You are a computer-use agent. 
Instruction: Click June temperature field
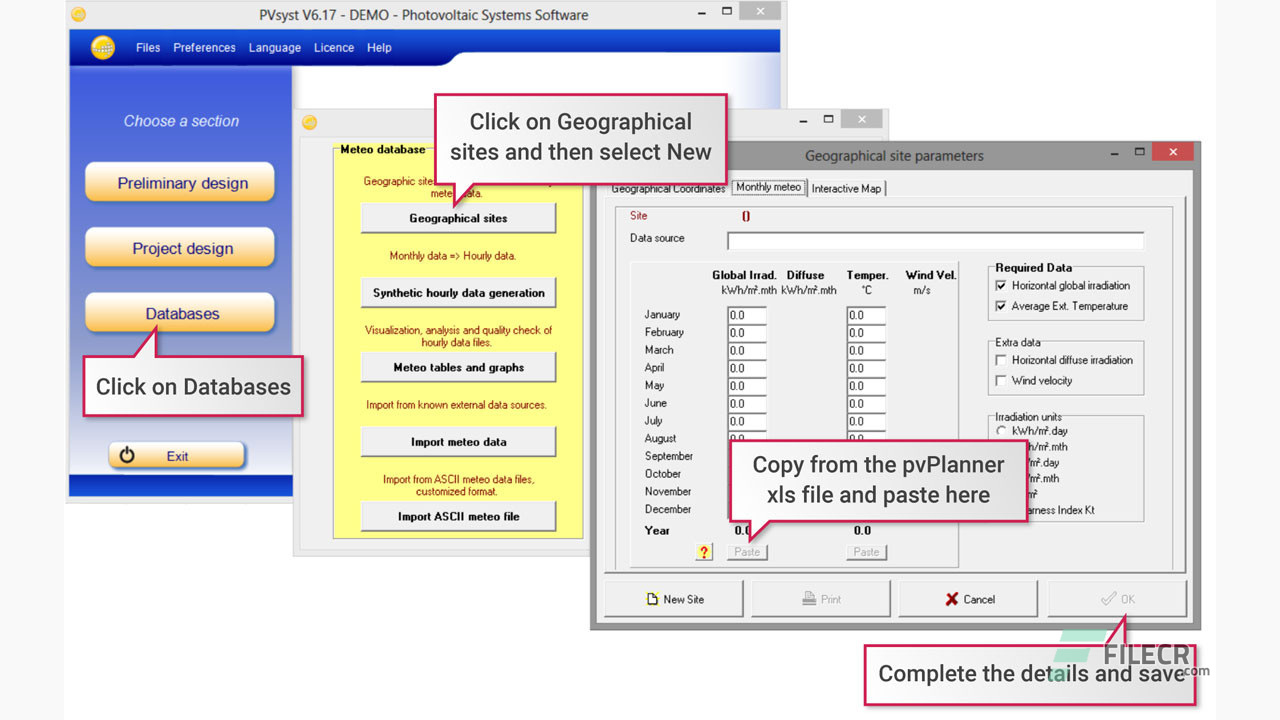point(866,404)
